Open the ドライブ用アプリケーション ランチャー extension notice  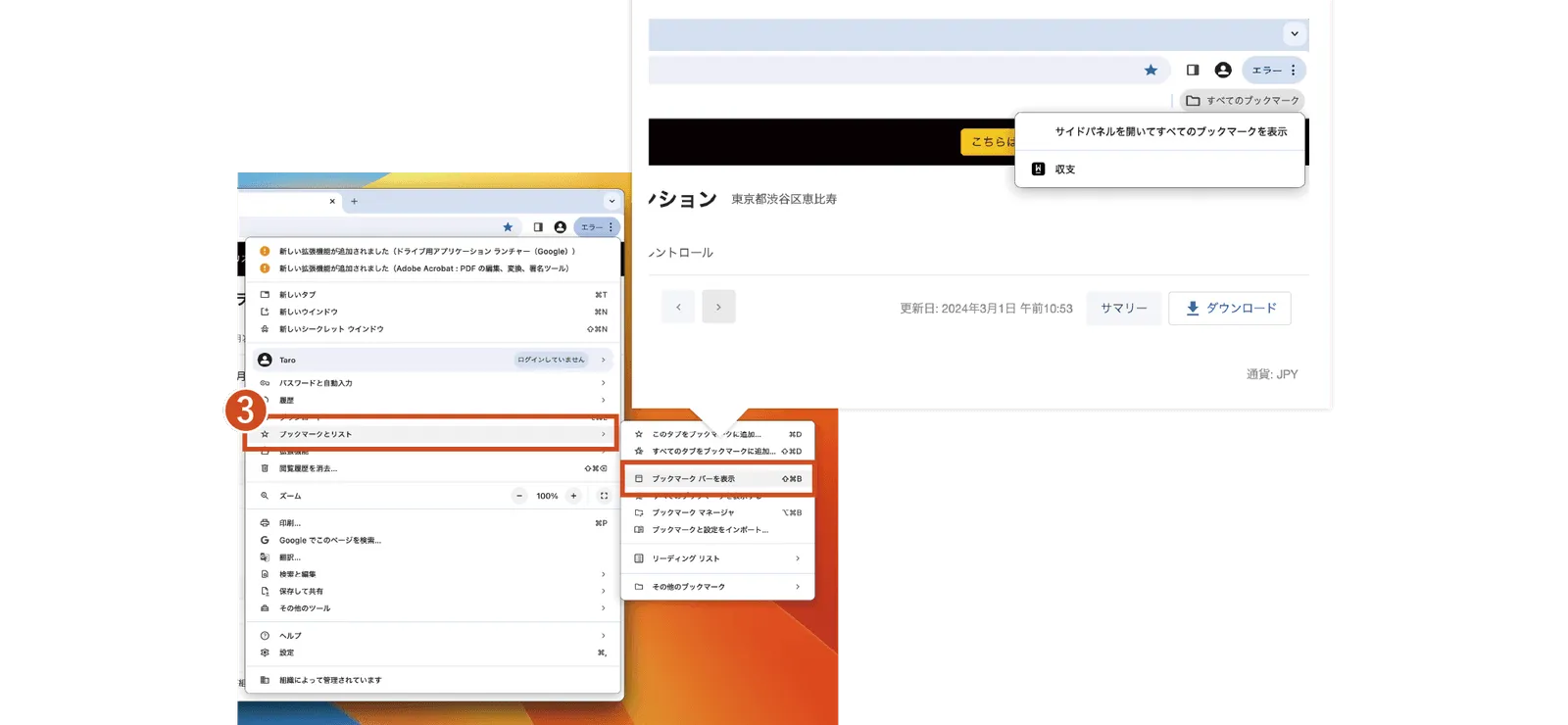433,251
